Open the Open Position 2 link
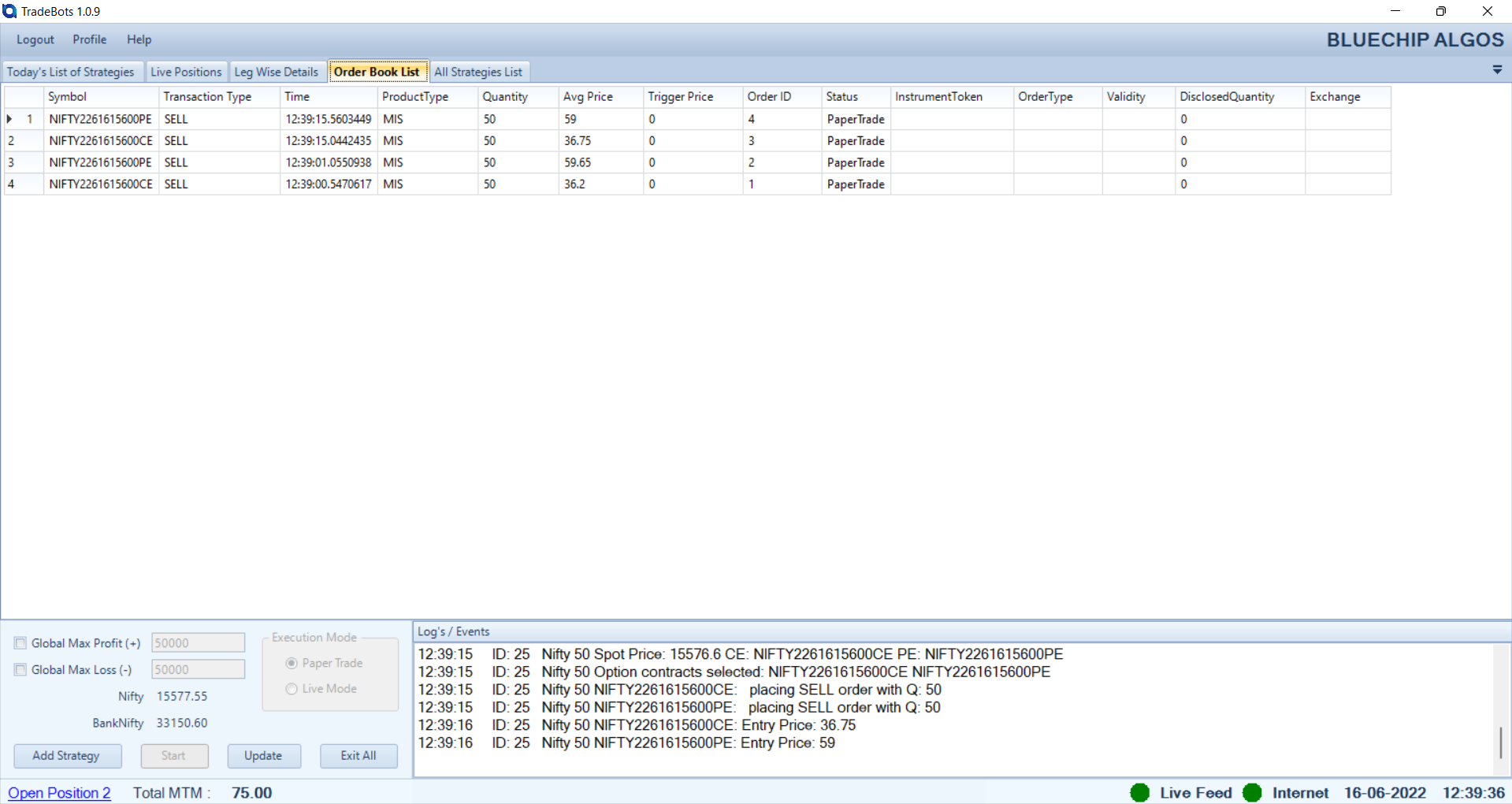 coord(59,793)
